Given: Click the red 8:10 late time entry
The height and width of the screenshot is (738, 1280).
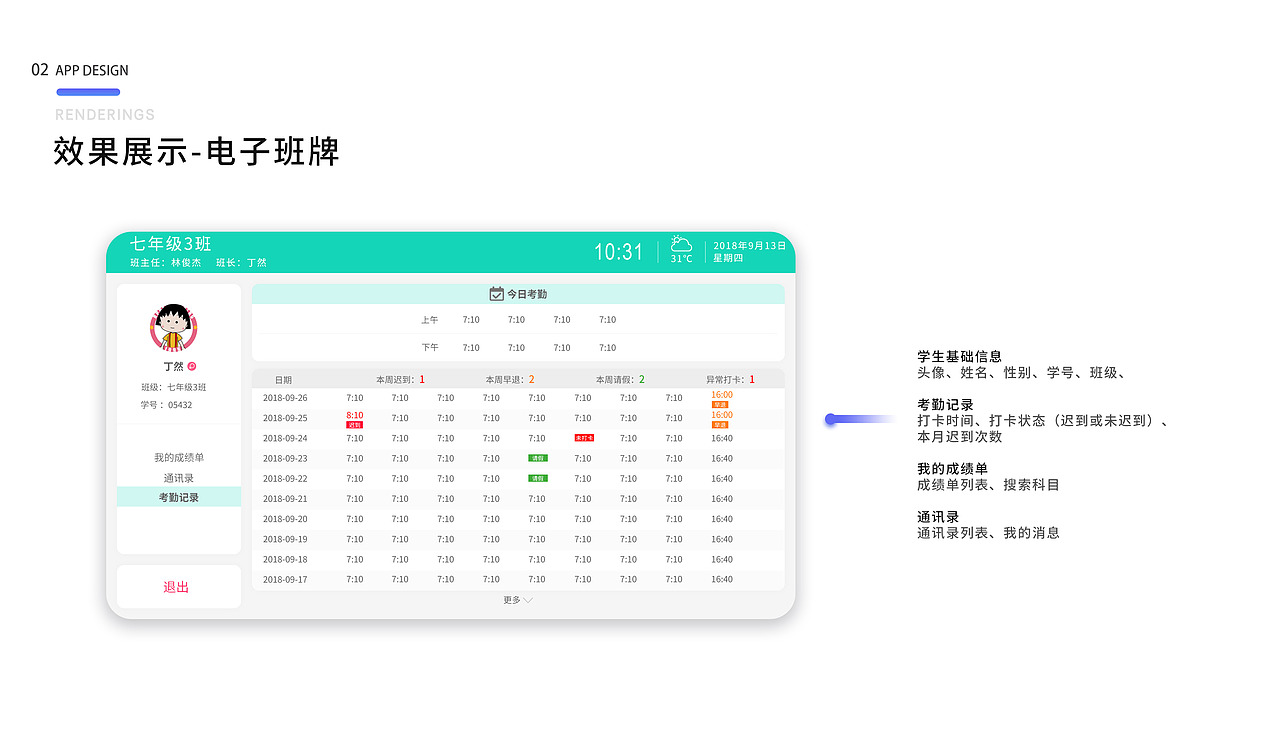Looking at the screenshot, I should pos(355,415).
